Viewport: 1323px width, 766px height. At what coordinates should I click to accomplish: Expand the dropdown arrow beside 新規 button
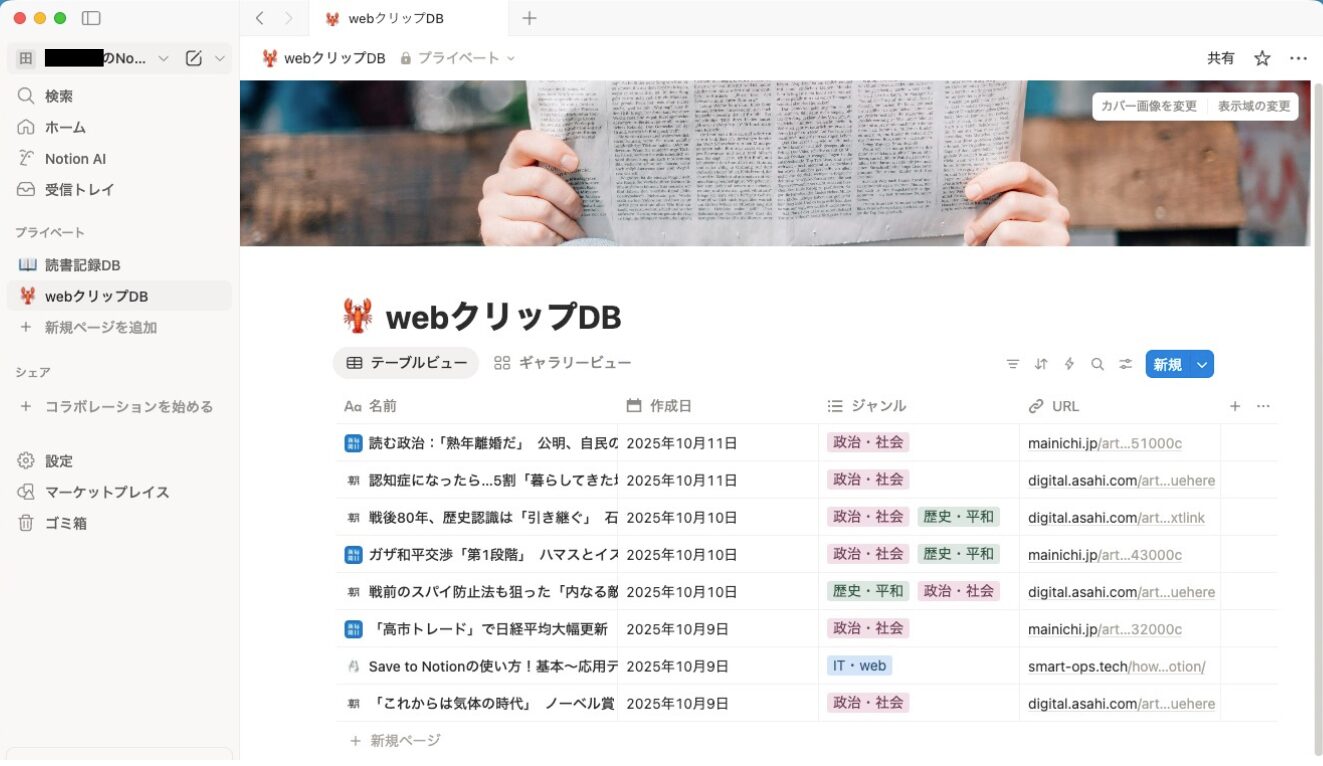[1202, 364]
